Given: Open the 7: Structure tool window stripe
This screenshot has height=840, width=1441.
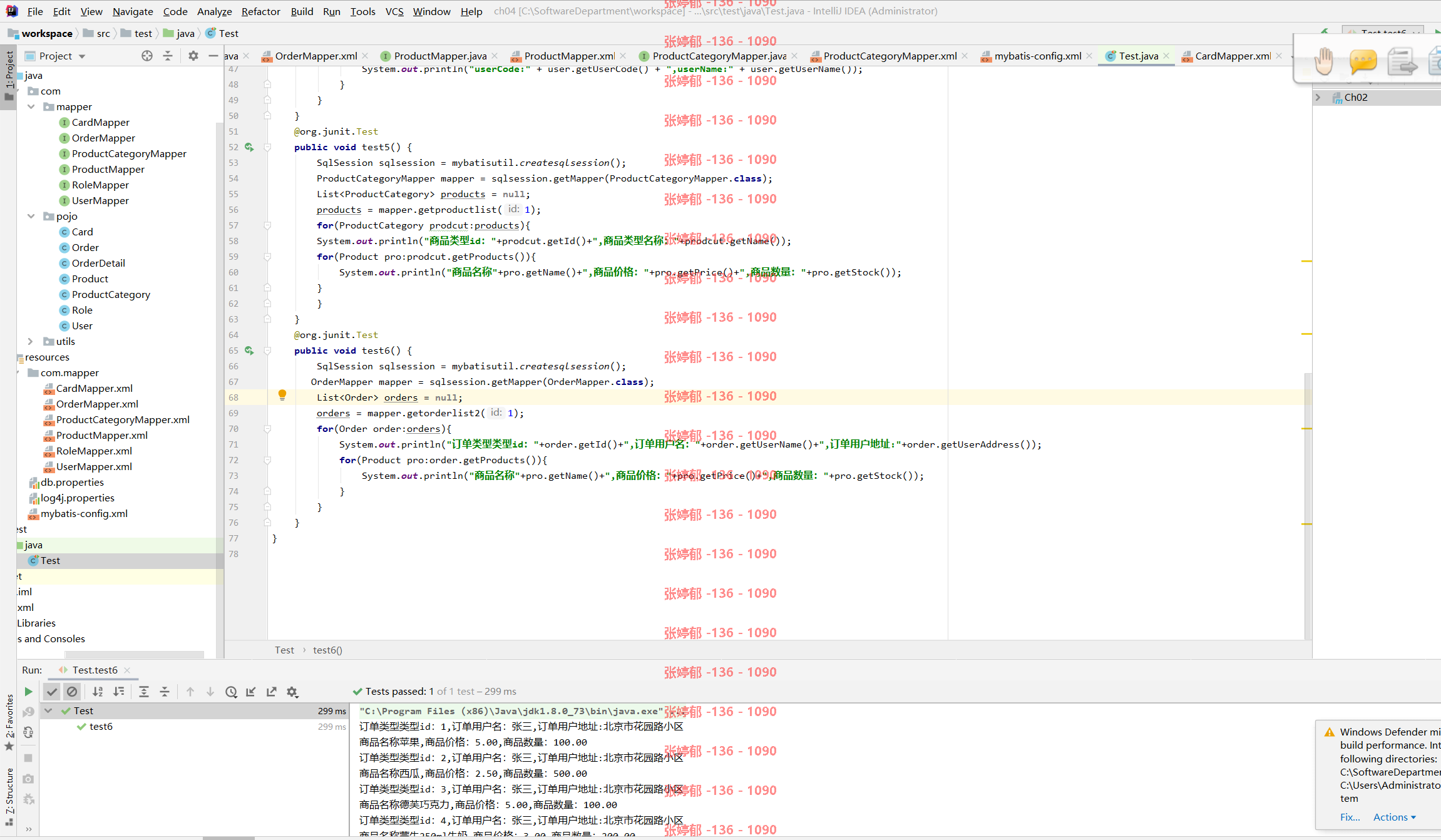Looking at the screenshot, I should [9, 798].
